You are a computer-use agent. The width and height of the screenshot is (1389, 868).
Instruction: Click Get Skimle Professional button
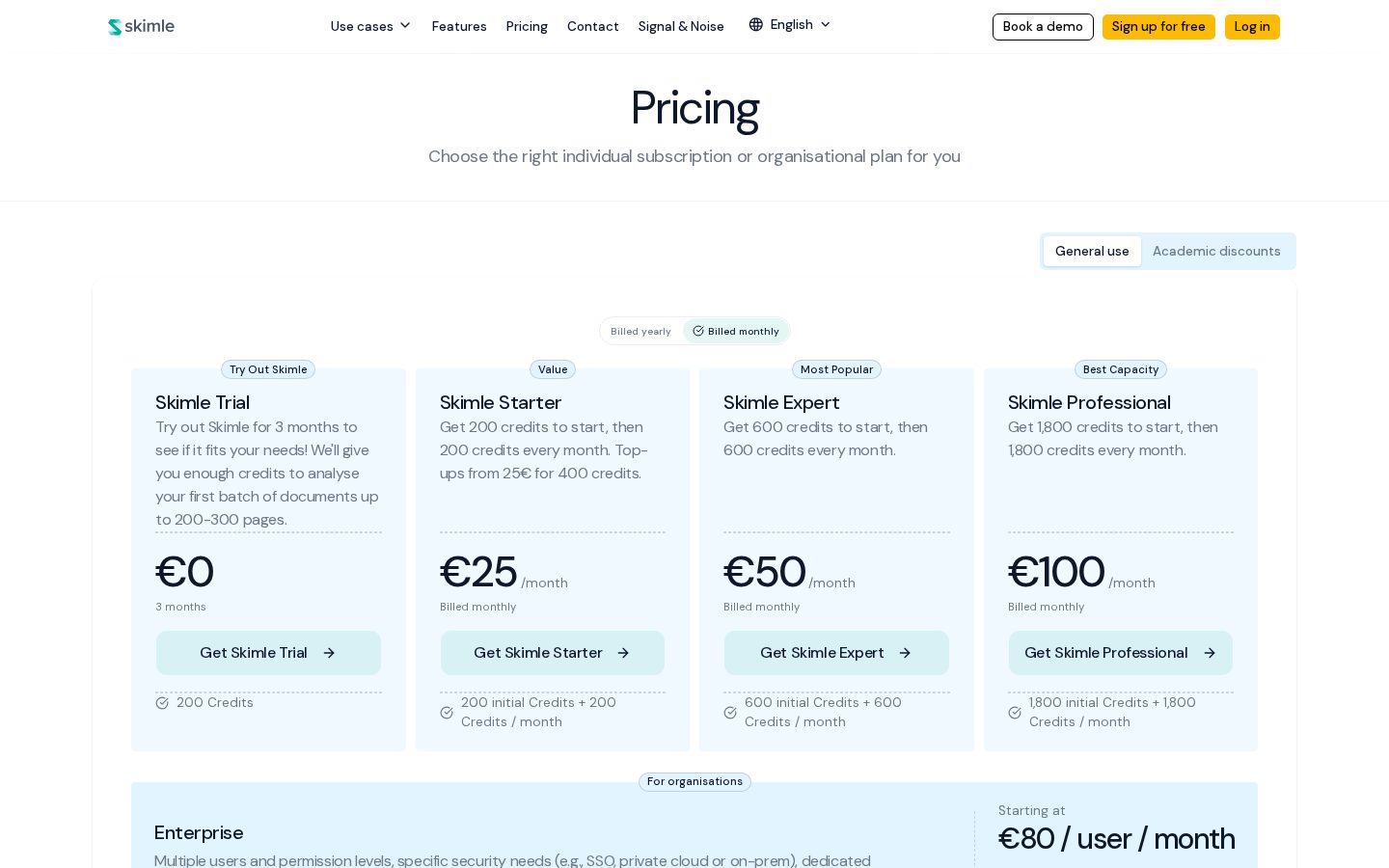coord(1121,653)
